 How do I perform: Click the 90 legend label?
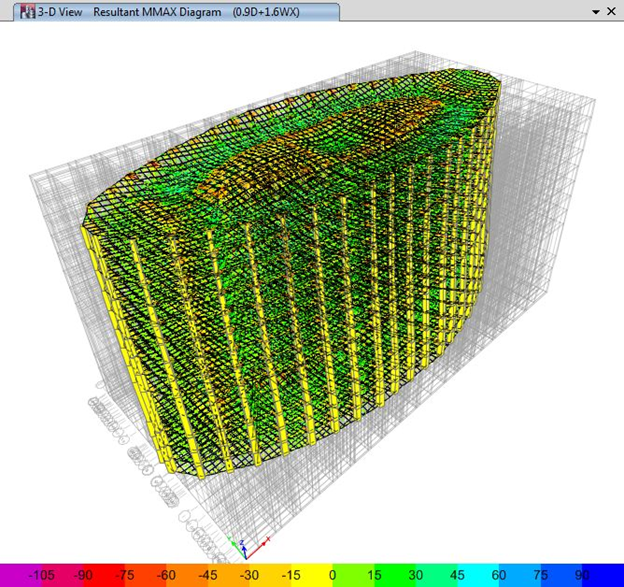(582, 575)
